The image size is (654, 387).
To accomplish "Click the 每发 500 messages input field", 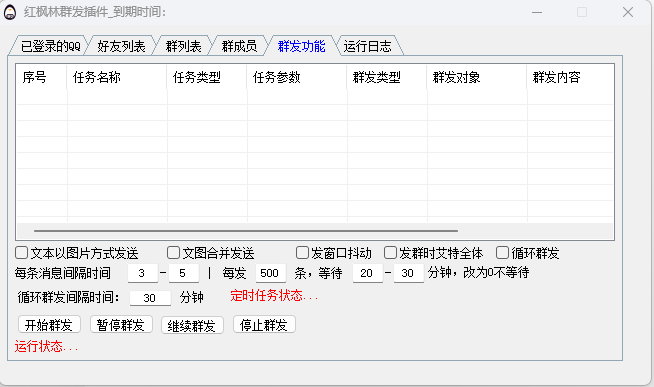I will pyautogui.click(x=271, y=273).
